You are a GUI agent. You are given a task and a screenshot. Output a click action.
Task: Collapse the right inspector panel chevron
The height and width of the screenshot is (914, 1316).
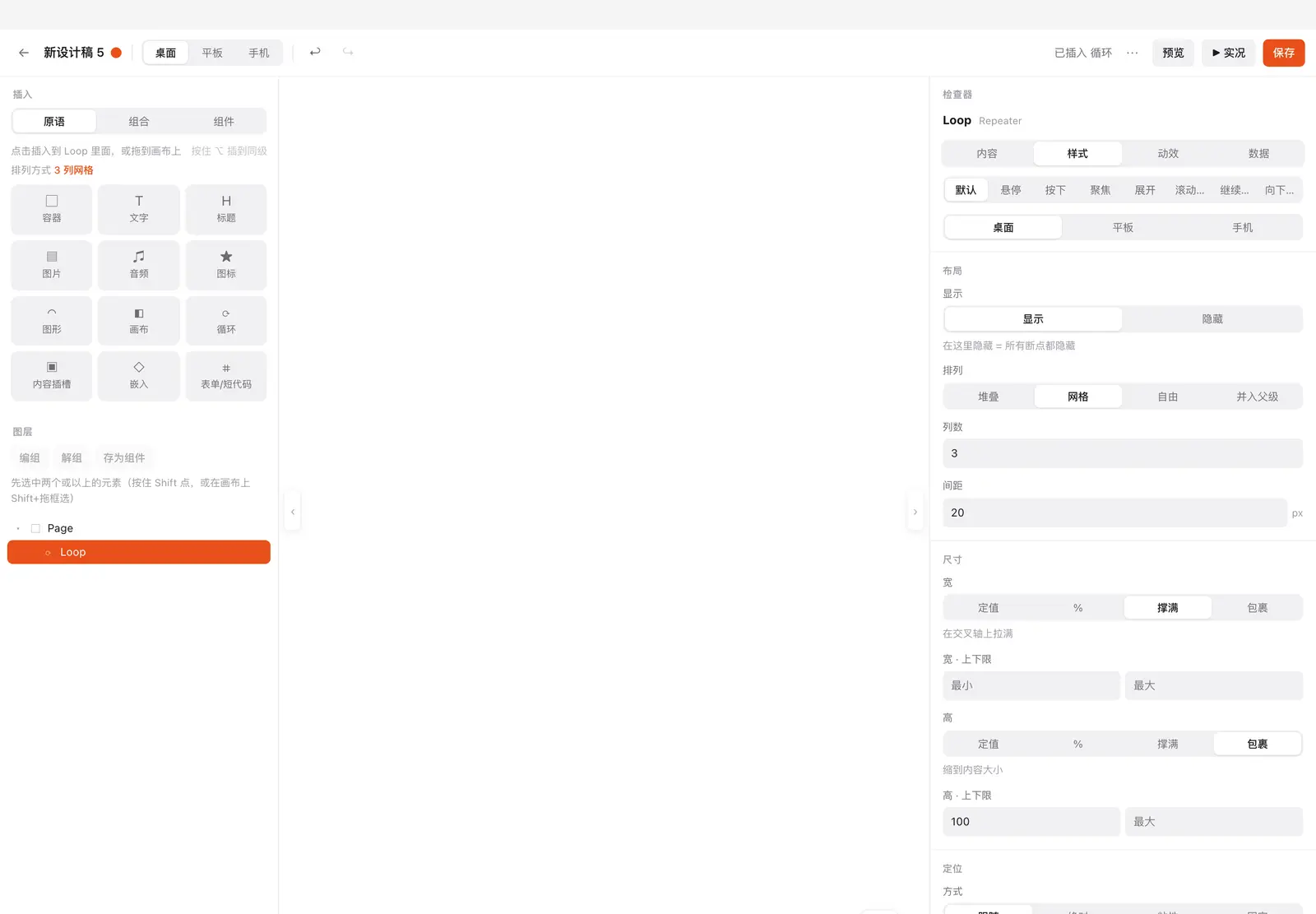tap(915, 512)
